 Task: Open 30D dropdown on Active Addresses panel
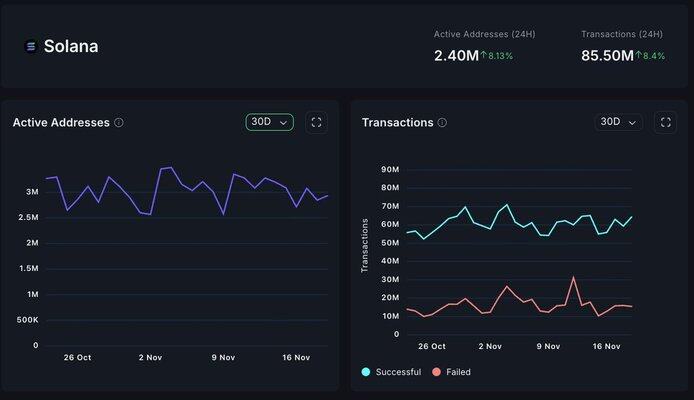(269, 122)
